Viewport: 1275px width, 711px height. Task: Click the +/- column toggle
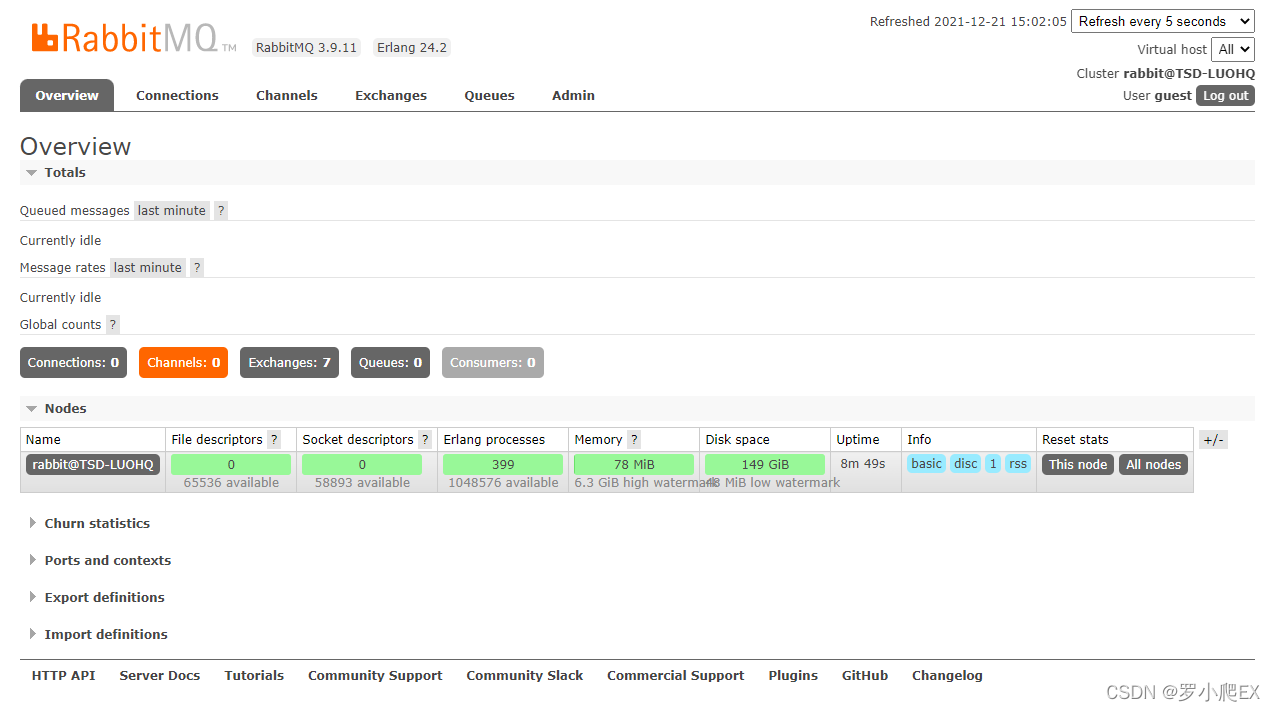click(x=1213, y=440)
